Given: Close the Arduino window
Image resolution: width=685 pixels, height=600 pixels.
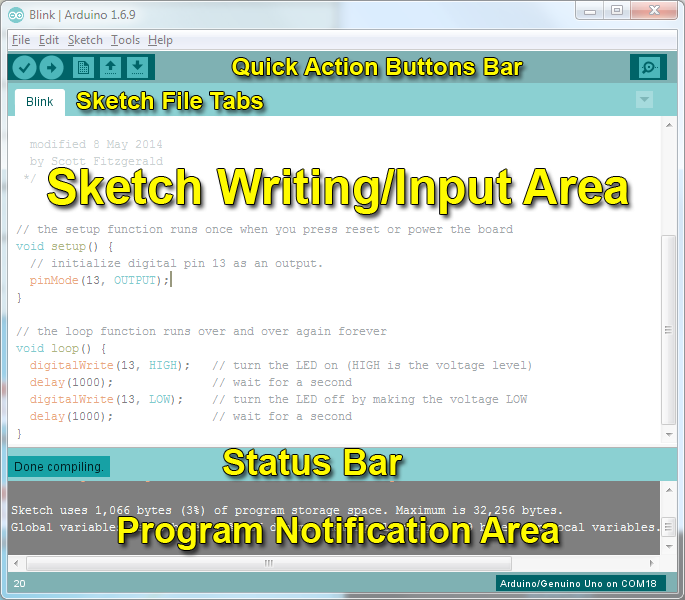Looking at the screenshot, I should click(x=654, y=11).
